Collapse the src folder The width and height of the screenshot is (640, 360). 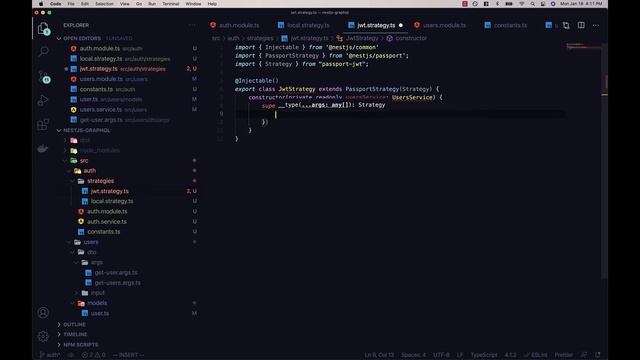coord(65,161)
